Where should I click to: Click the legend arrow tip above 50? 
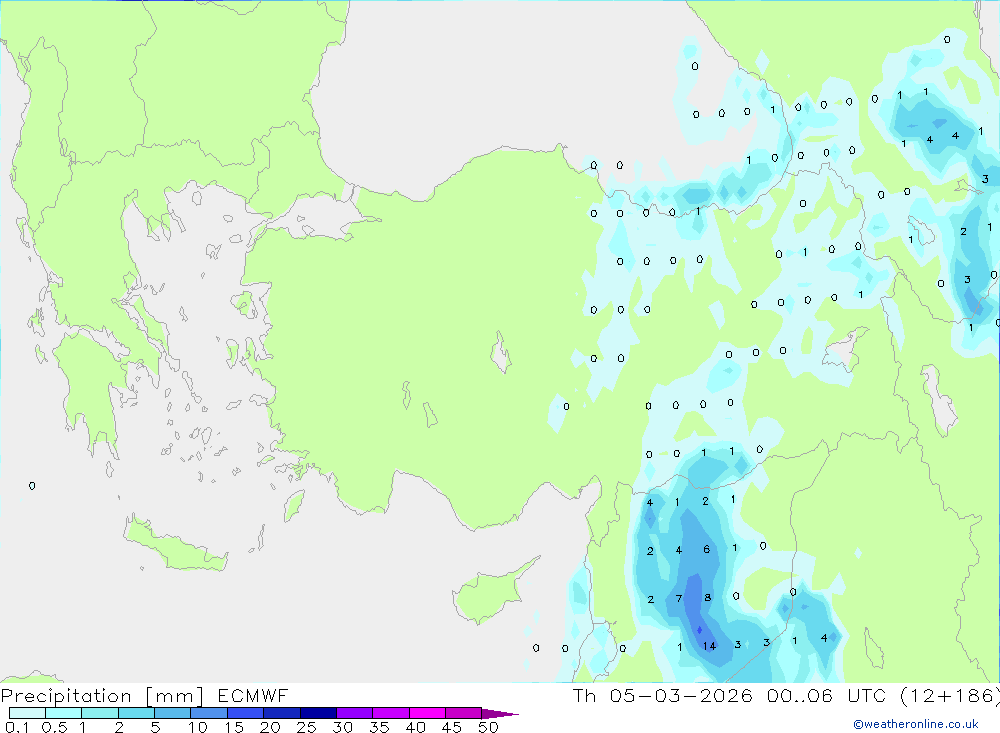500,713
